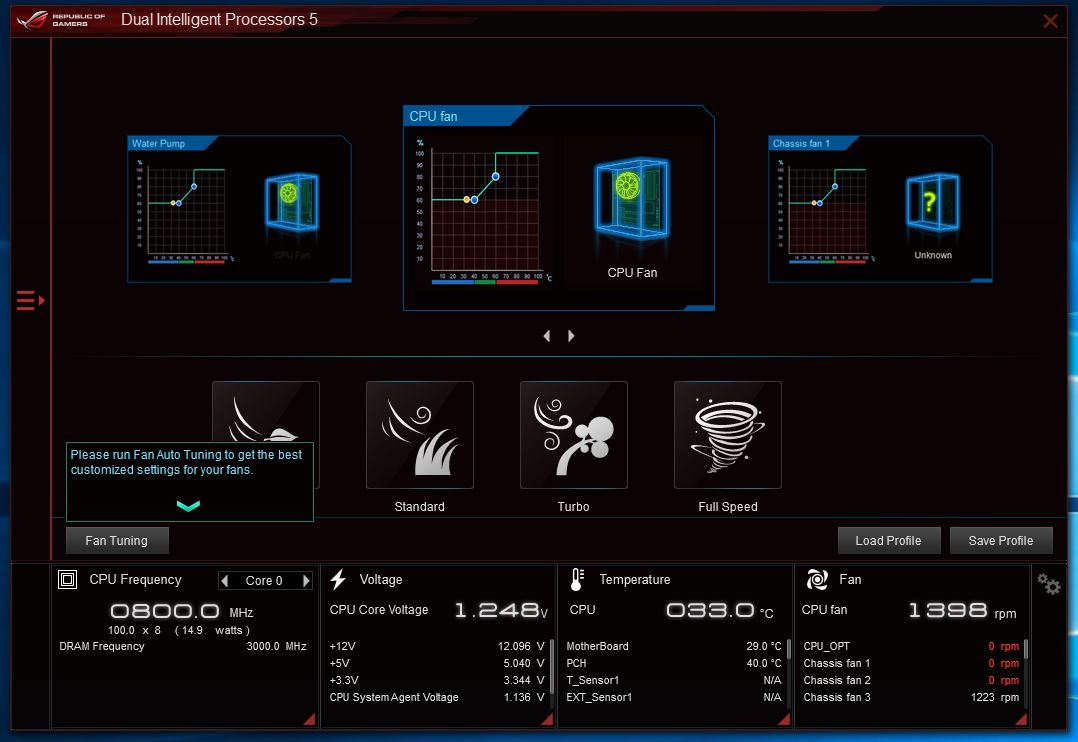Select the Turbo fan mode icon

click(573, 435)
